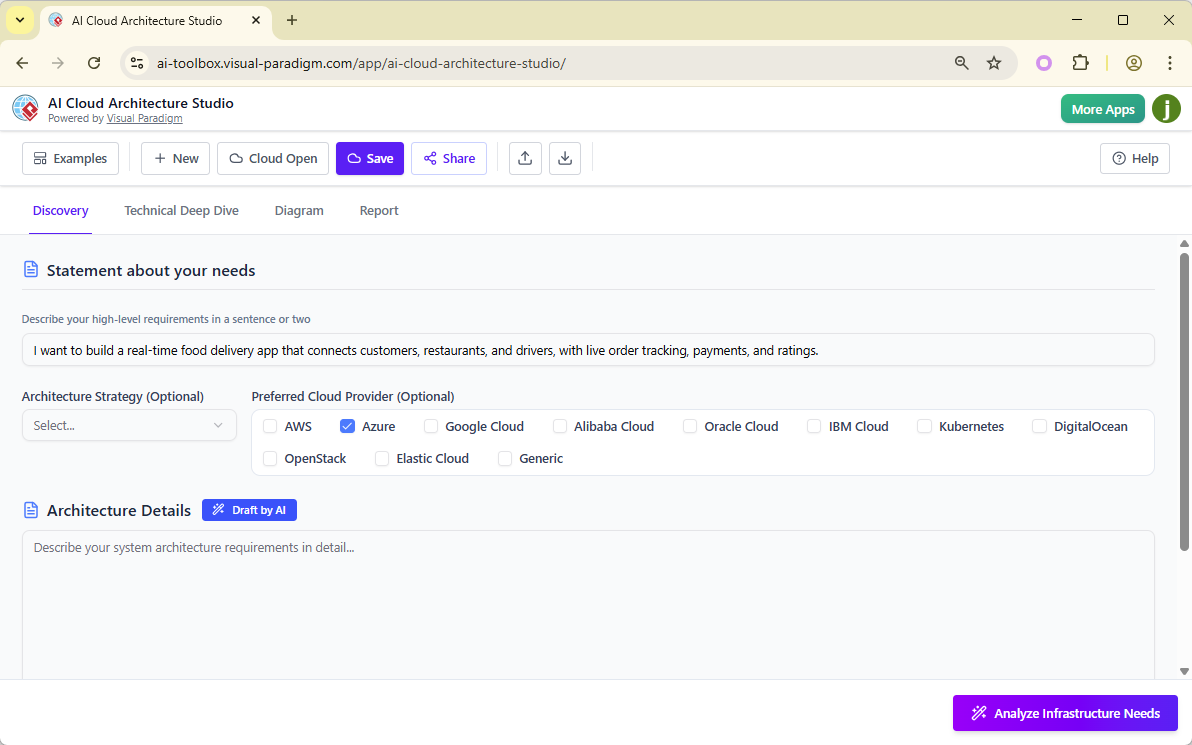Click the download toolbar icon
This screenshot has width=1192, height=745.
click(565, 158)
